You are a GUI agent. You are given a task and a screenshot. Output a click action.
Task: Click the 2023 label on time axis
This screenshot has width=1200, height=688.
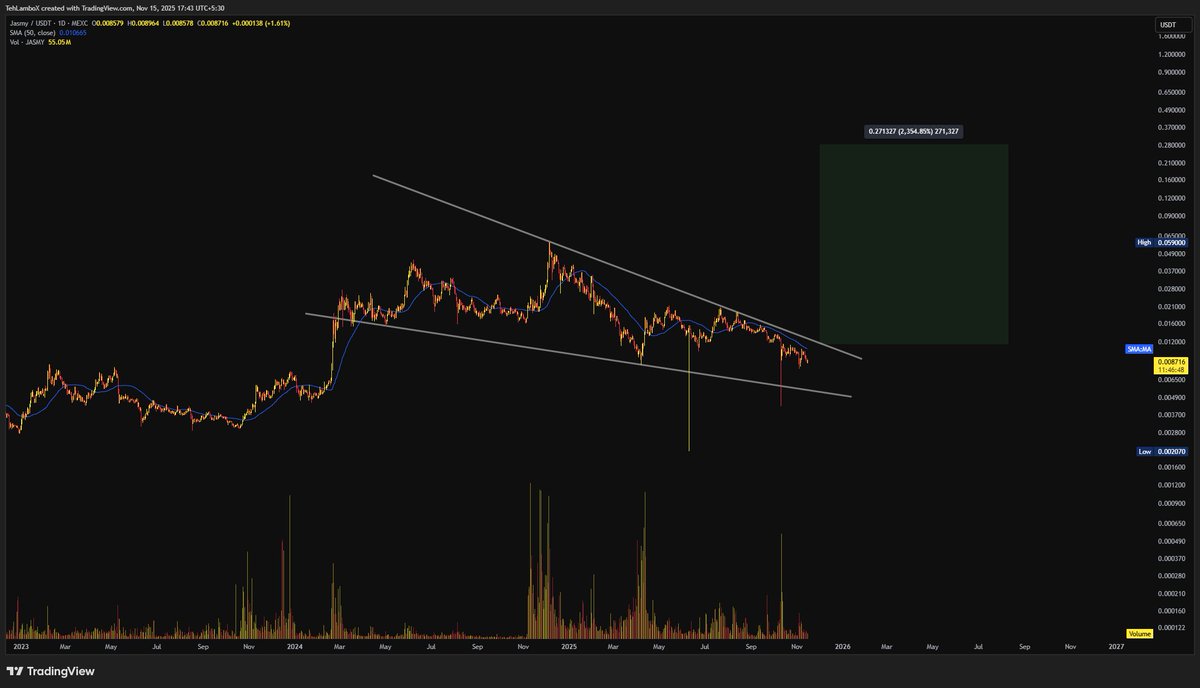tap(20, 647)
